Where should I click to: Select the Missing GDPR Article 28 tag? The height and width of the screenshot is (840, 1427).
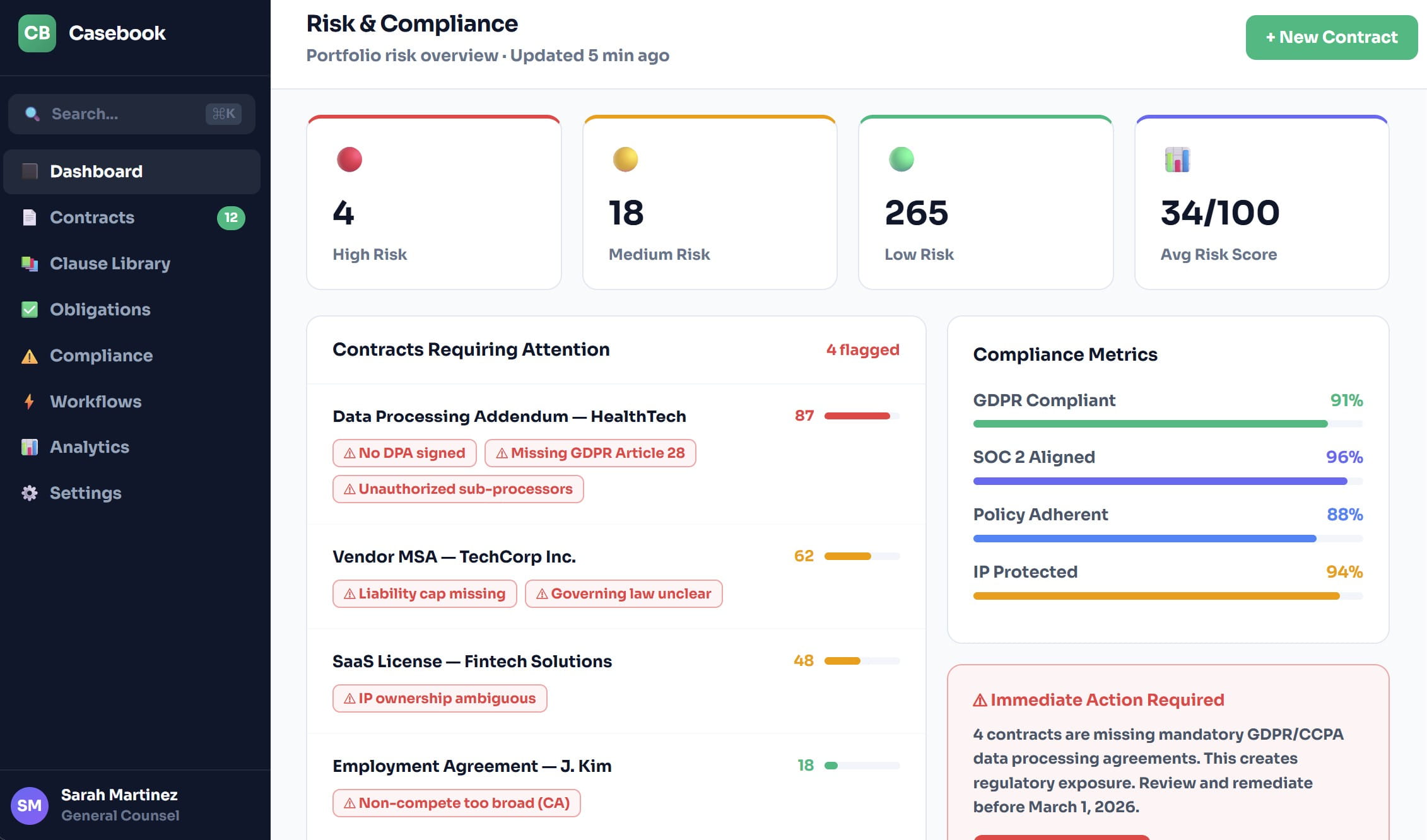[590, 453]
